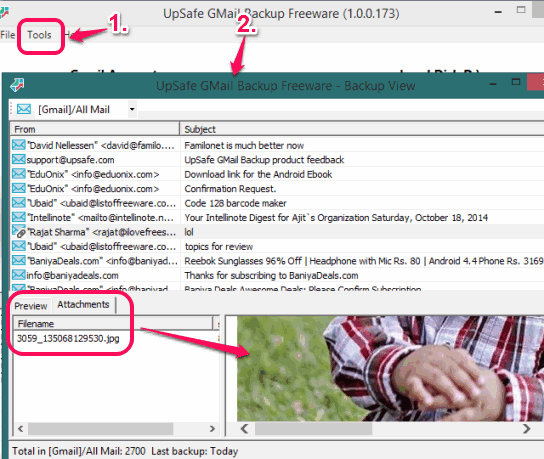Image resolution: width=544 pixels, height=459 pixels.
Task: Click the Filename column header
Action: (113, 323)
